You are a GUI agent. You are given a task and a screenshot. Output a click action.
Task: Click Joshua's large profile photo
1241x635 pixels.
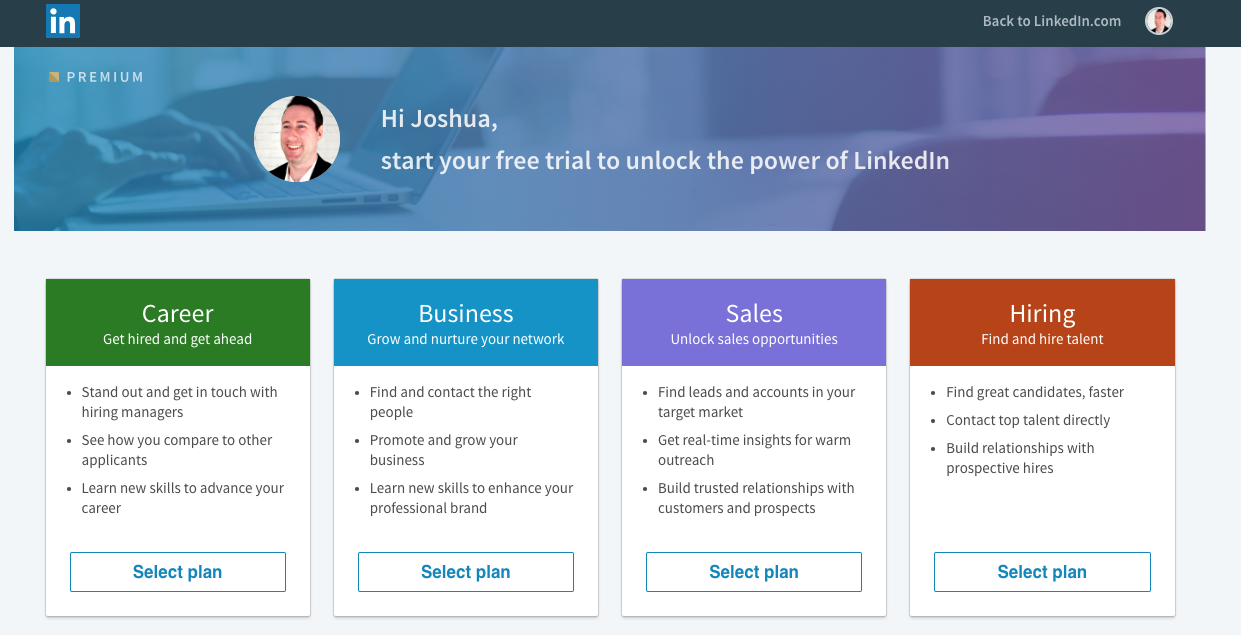(x=297, y=139)
